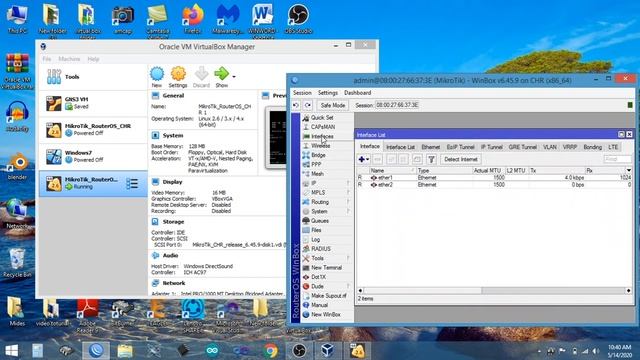The image size is (640, 360).
Task: Open the Show button dropdown arrow in VirtualBox
Action: click(x=234, y=76)
